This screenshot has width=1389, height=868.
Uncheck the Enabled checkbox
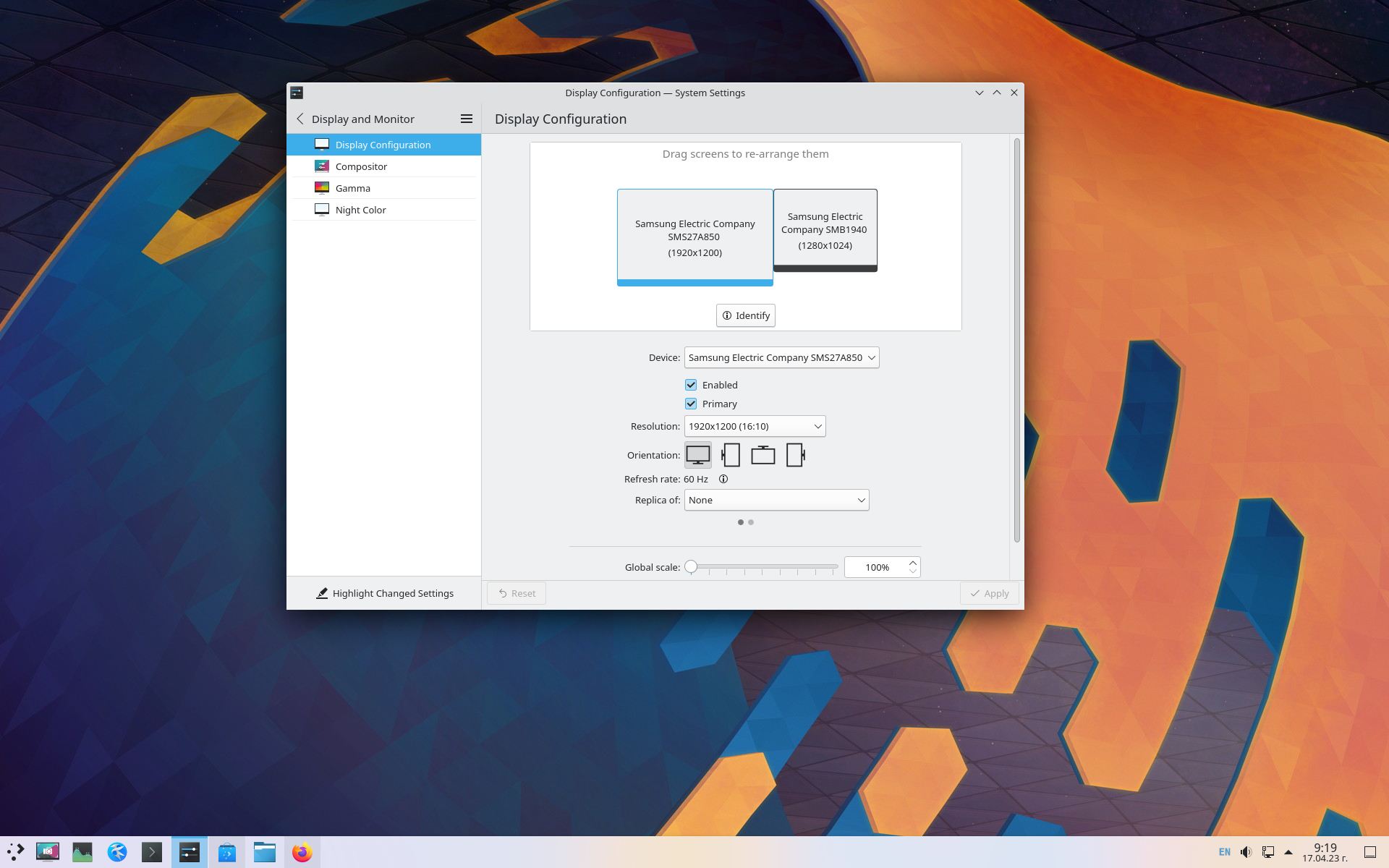691,385
